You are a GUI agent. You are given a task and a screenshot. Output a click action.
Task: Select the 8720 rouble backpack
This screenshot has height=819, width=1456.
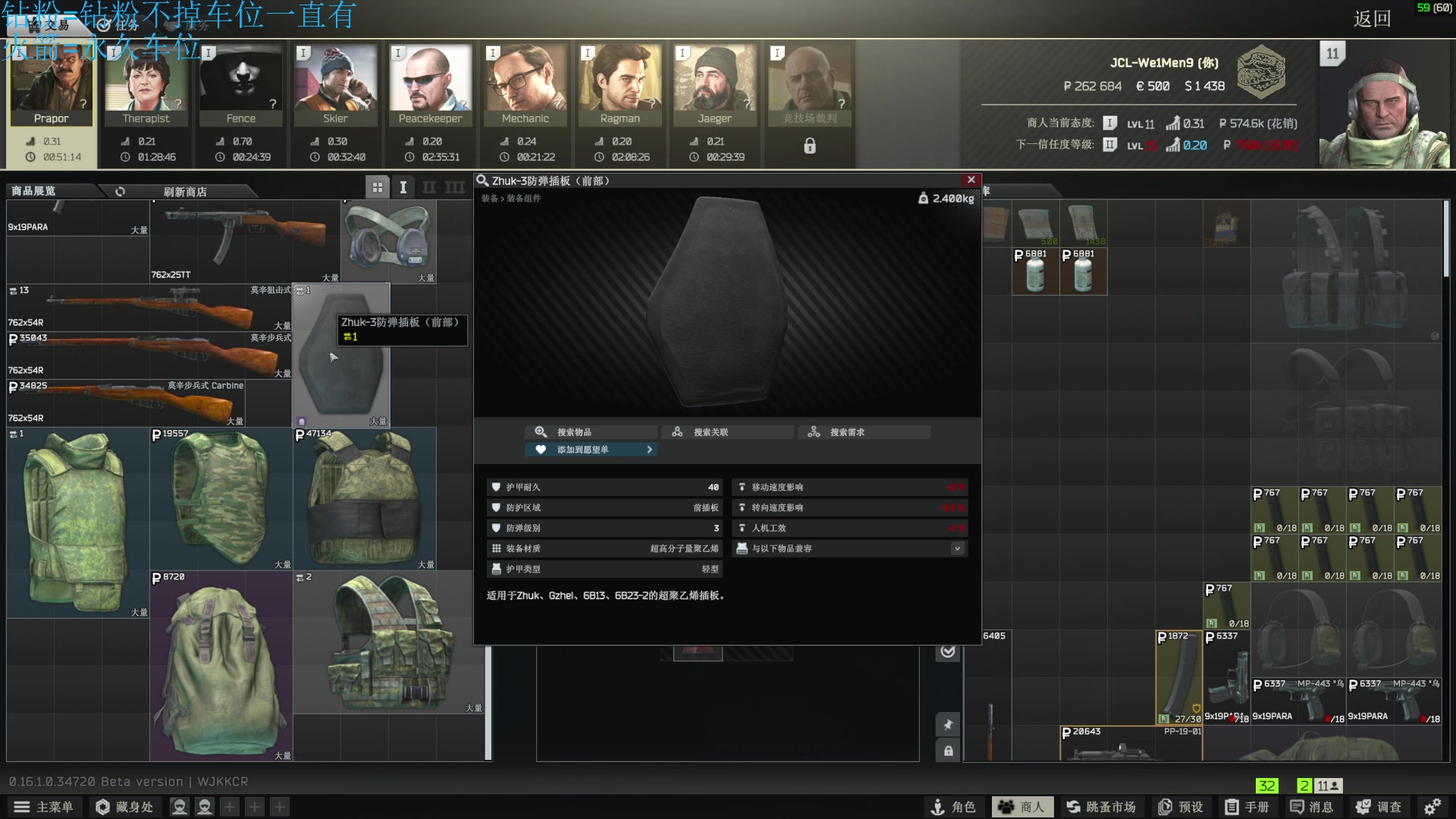221,666
